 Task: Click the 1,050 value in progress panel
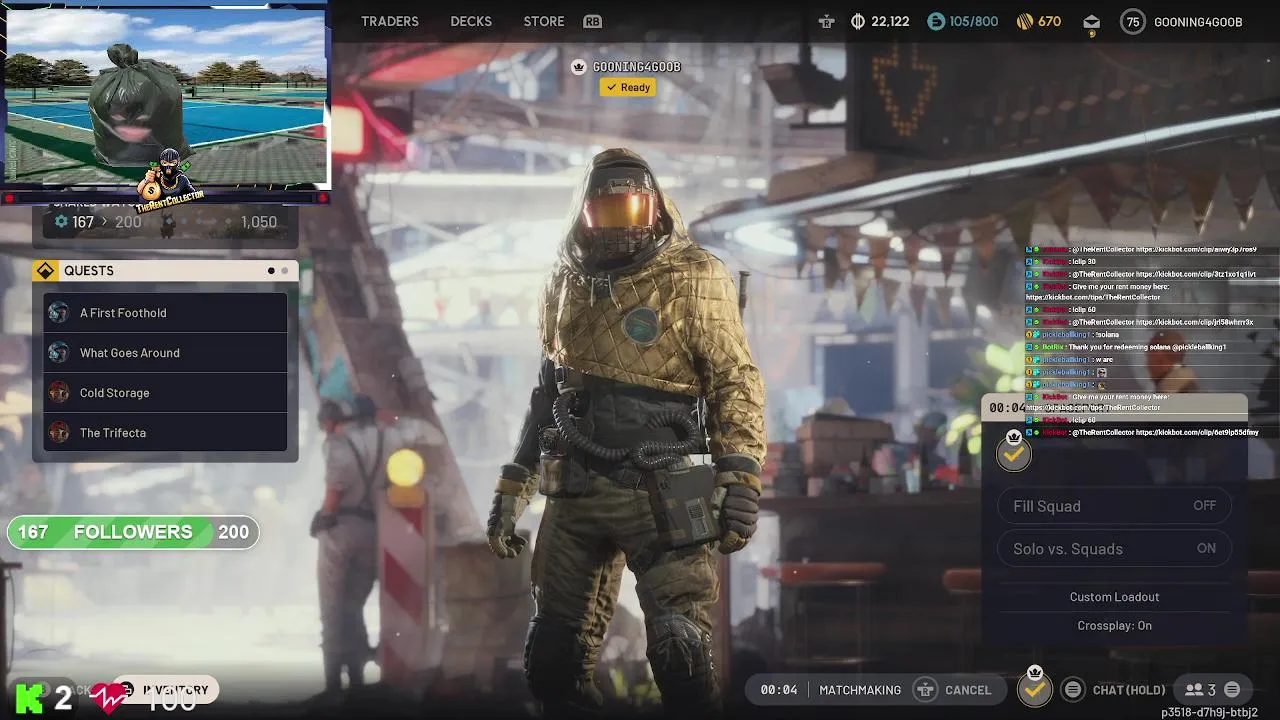point(258,222)
